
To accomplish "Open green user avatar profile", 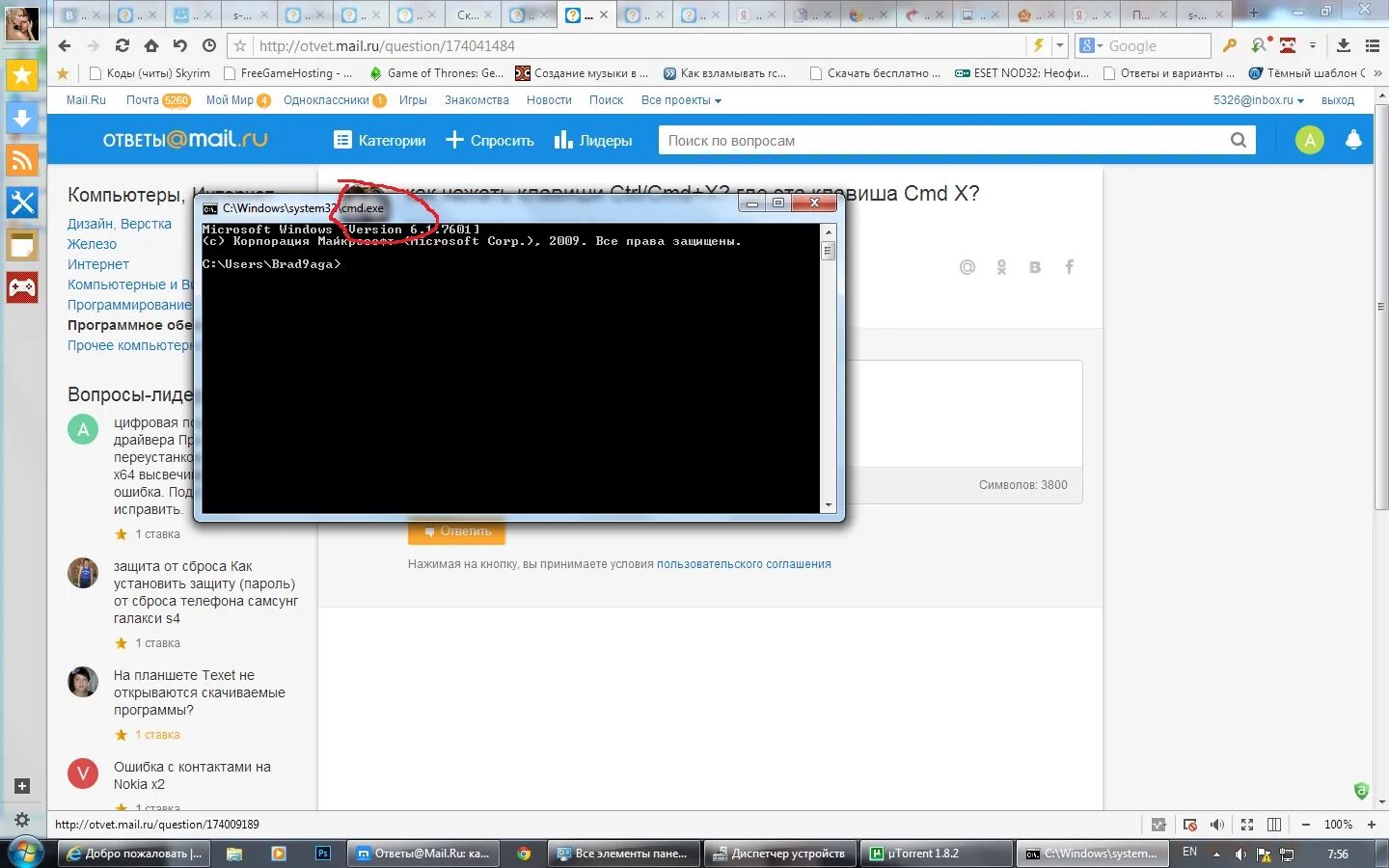I will [1309, 140].
